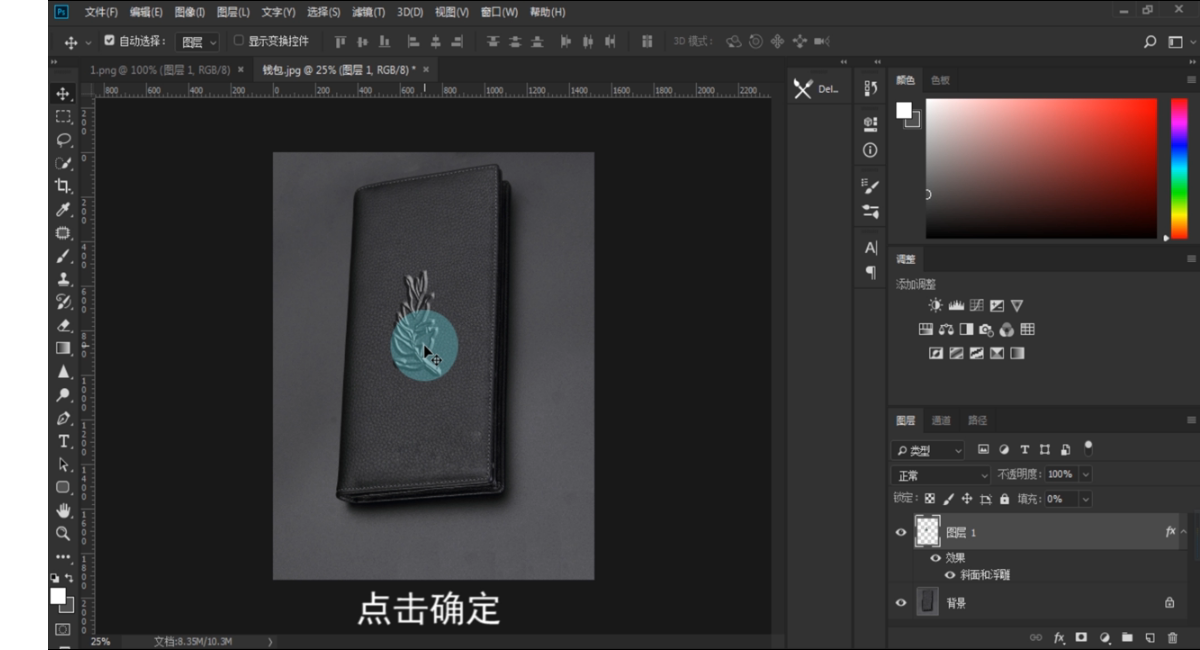Open the fx layer style button at panel bottom
This screenshot has height=650, width=1200.
[1059, 637]
